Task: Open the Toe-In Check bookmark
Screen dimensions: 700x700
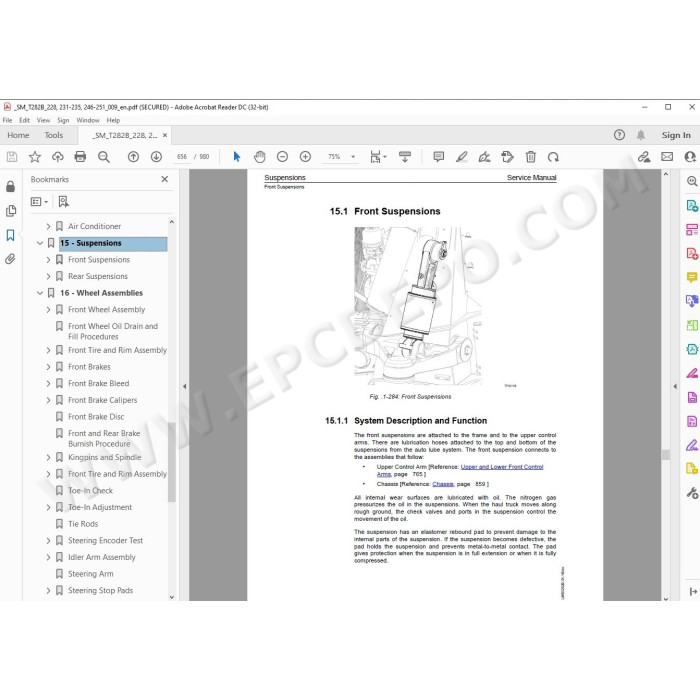Action: [90, 491]
